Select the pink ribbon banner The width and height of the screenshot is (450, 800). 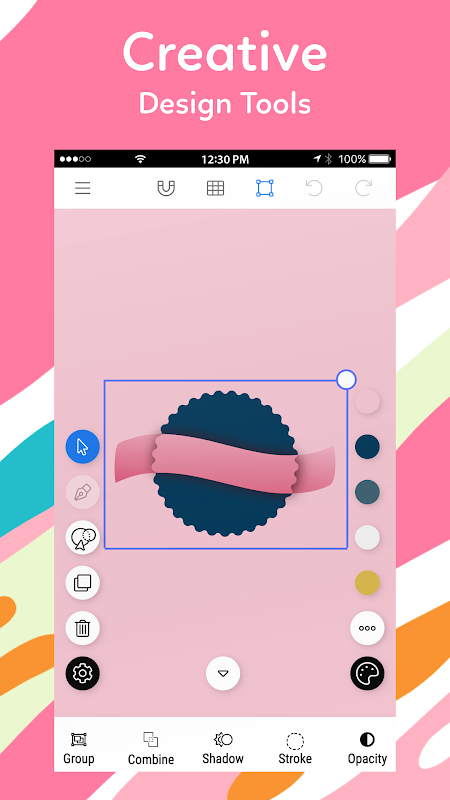tap(224, 464)
